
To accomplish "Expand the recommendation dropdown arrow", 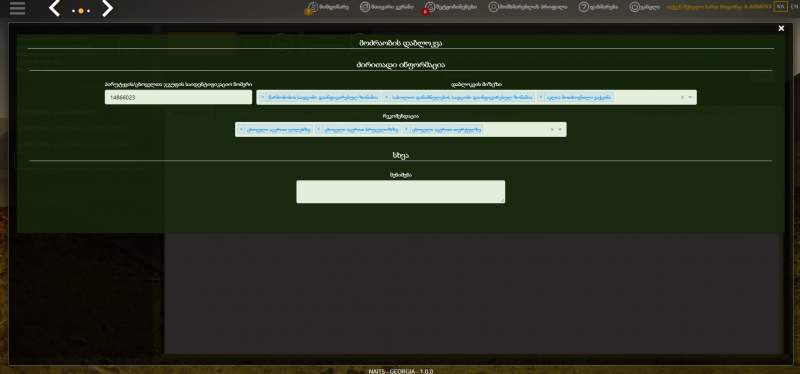I will (560, 130).
